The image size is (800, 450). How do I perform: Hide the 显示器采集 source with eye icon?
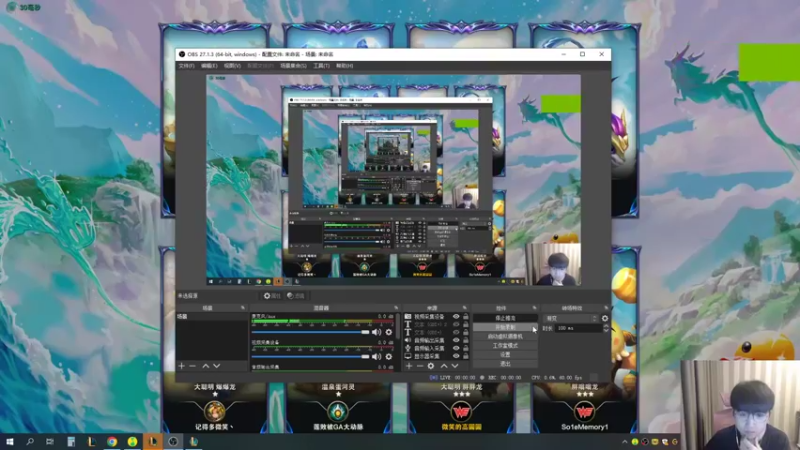click(456, 356)
